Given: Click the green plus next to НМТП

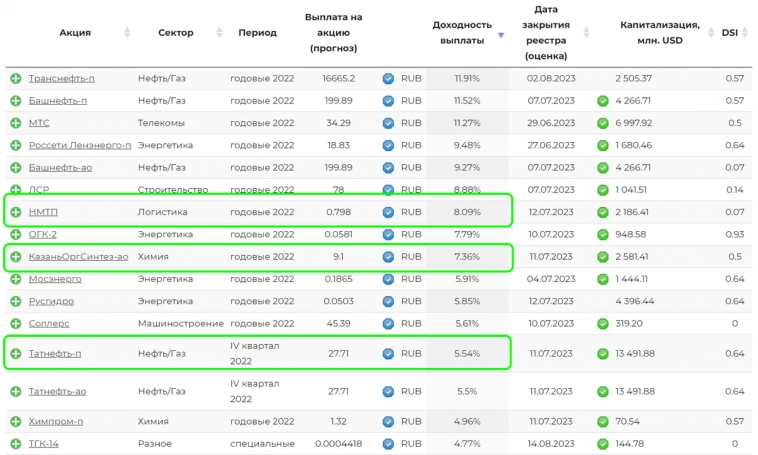Looking at the screenshot, I should [x=16, y=212].
